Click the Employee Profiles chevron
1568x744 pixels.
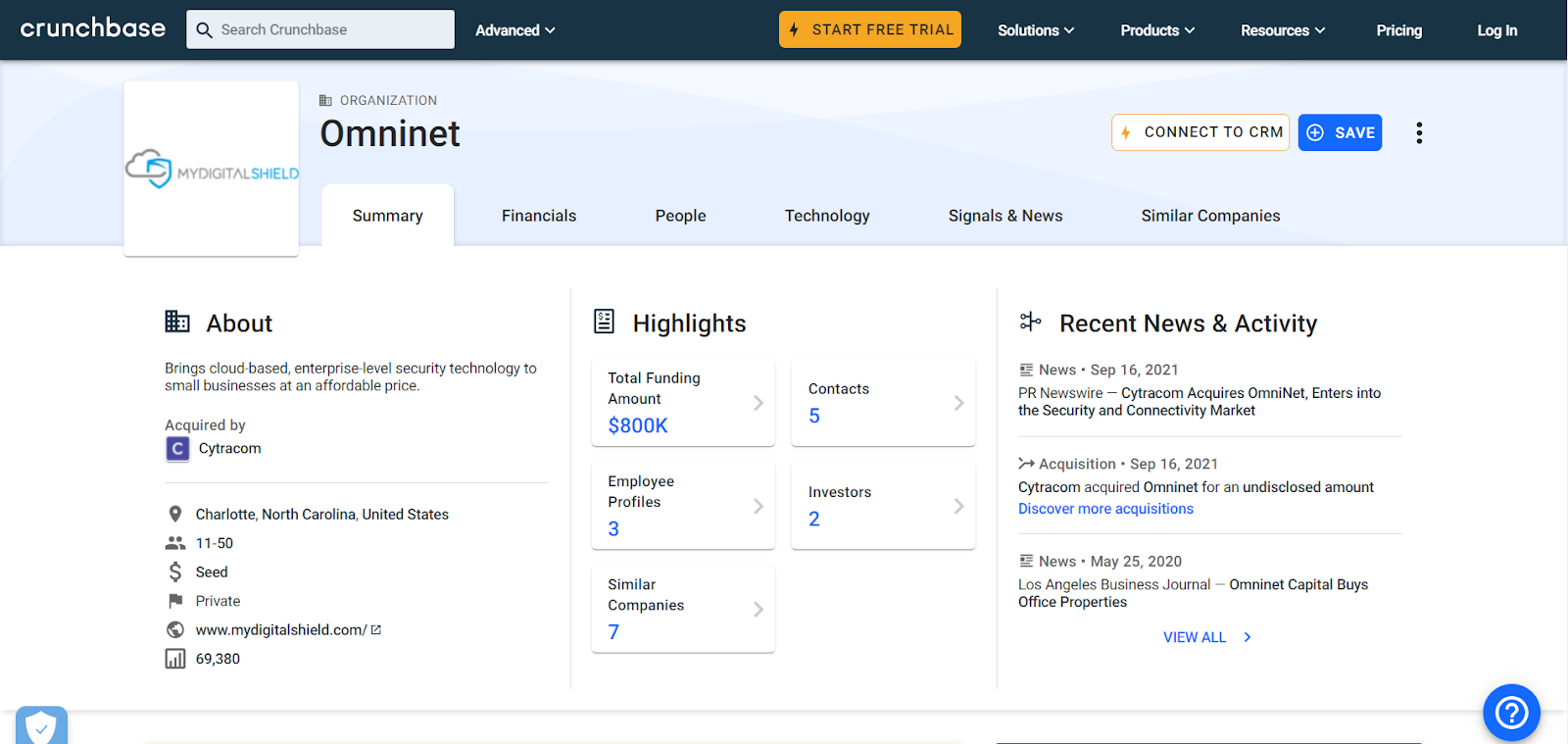[x=758, y=506]
